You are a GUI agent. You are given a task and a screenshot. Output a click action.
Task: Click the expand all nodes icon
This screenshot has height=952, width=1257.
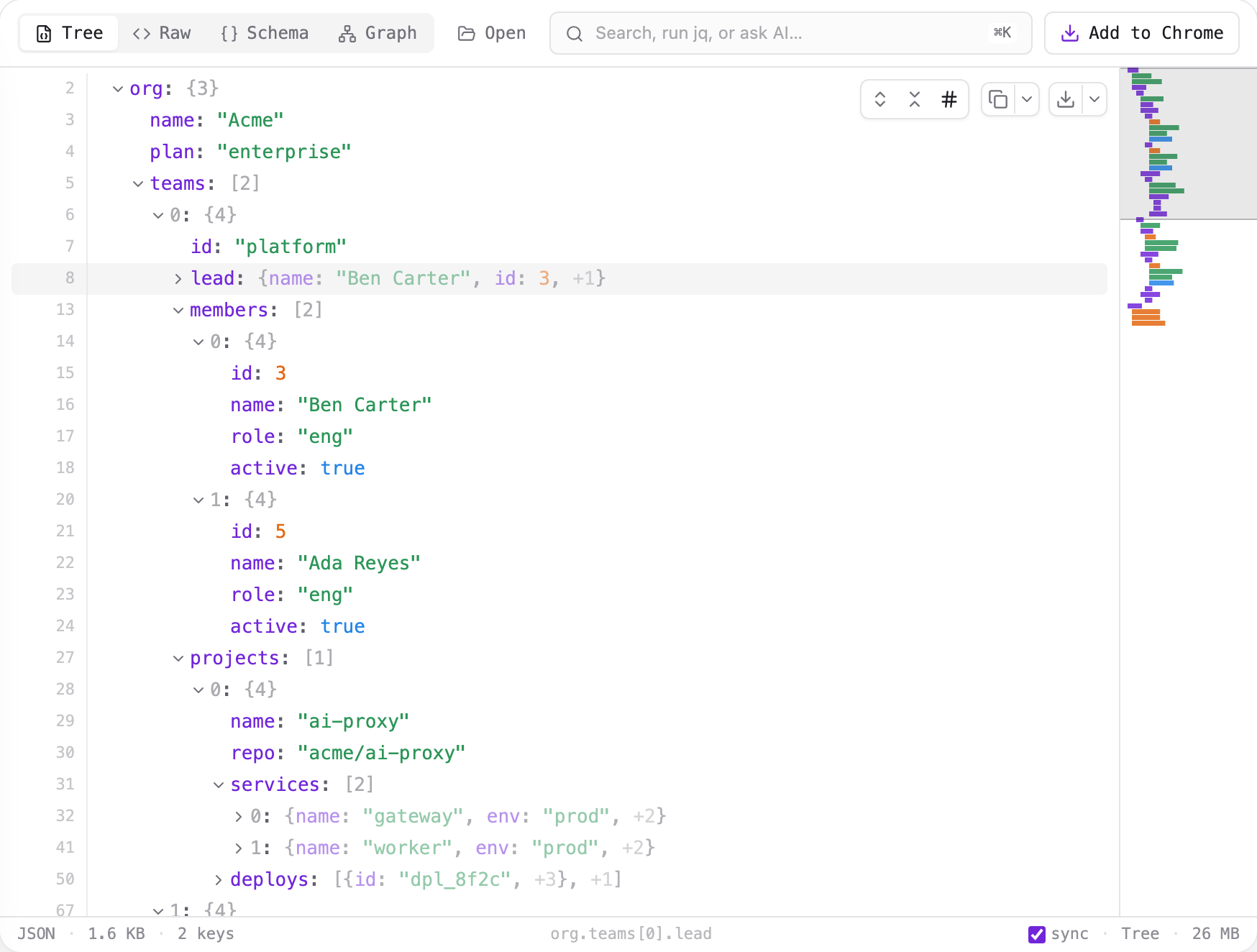pyautogui.click(x=879, y=99)
